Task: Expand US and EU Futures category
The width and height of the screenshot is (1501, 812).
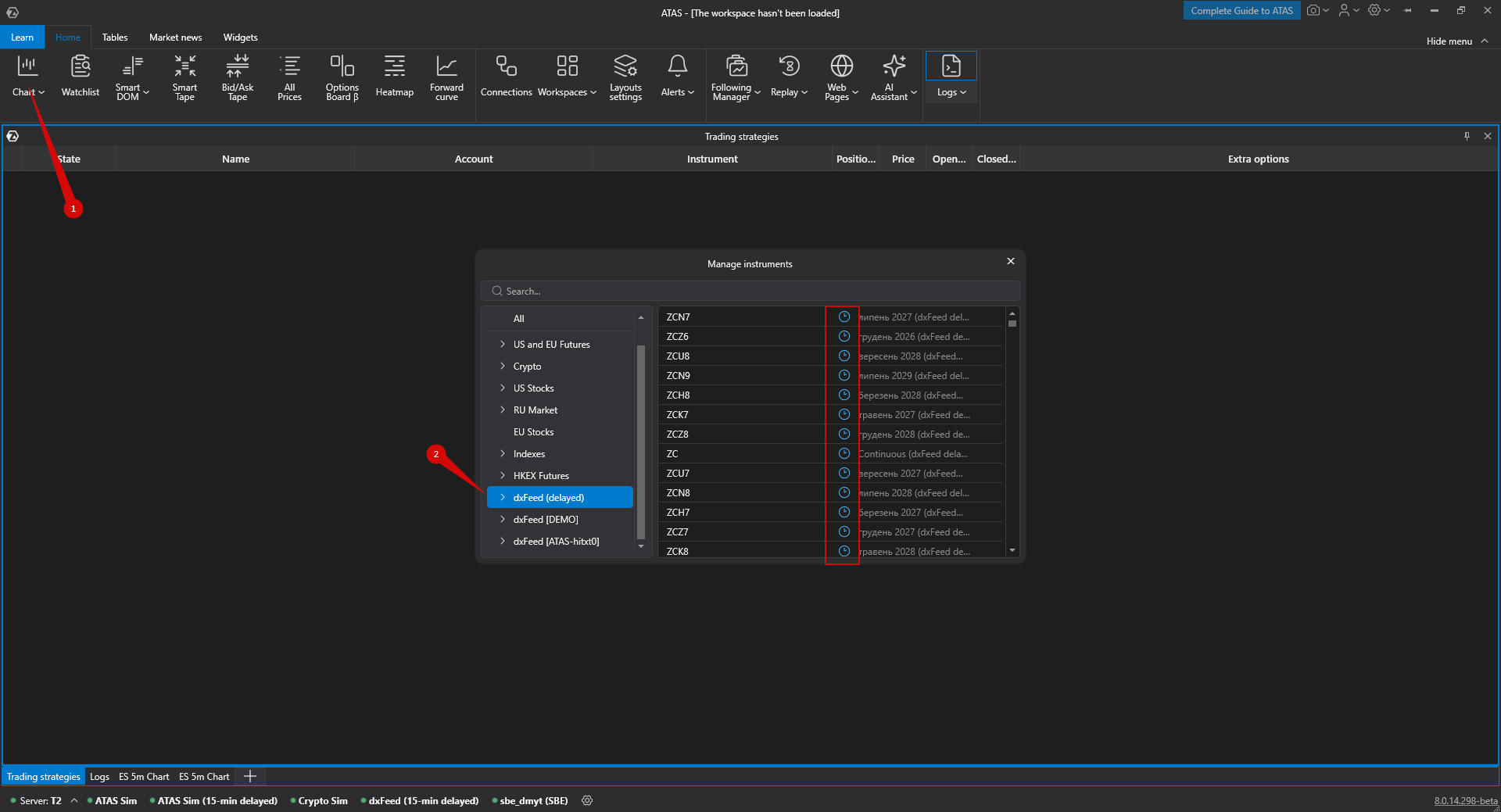Action: 503,344
